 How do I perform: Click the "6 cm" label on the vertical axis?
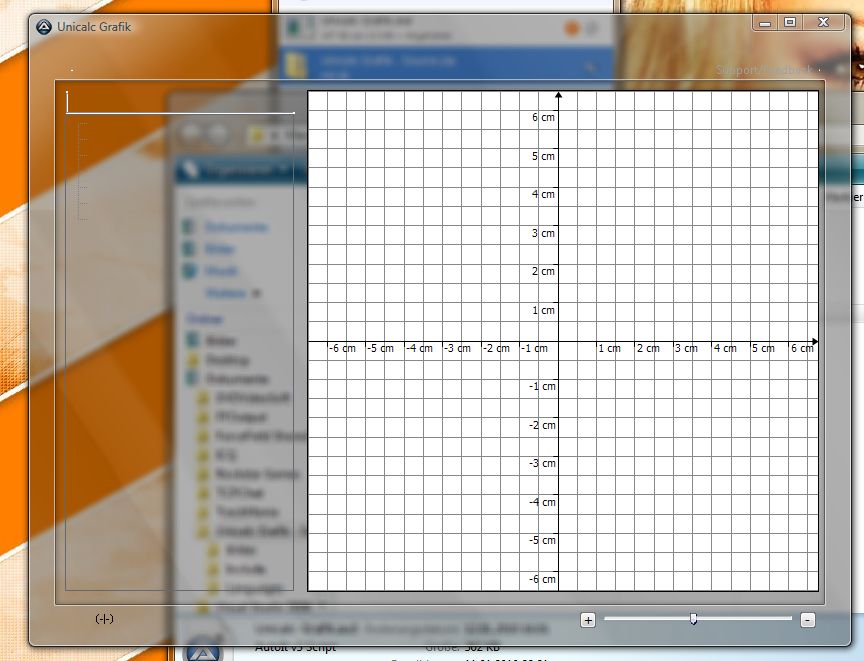coord(544,117)
